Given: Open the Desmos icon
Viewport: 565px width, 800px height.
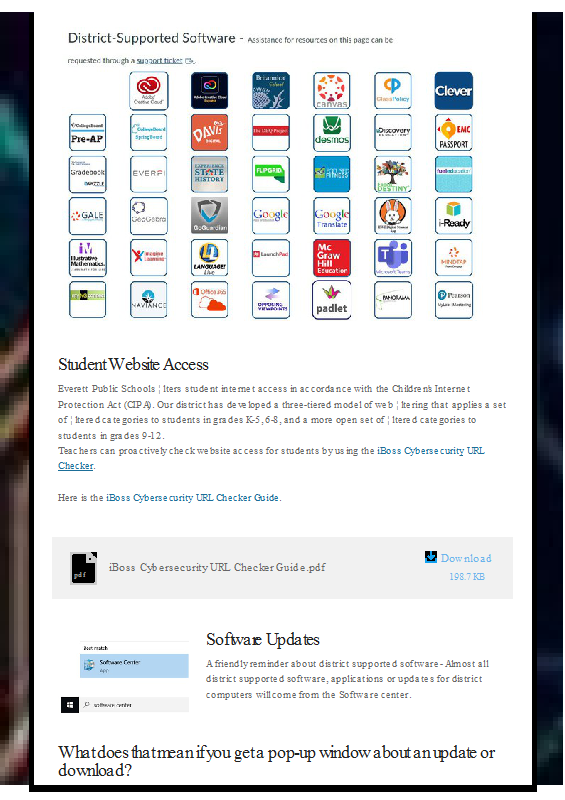Looking at the screenshot, I should pos(332,133).
